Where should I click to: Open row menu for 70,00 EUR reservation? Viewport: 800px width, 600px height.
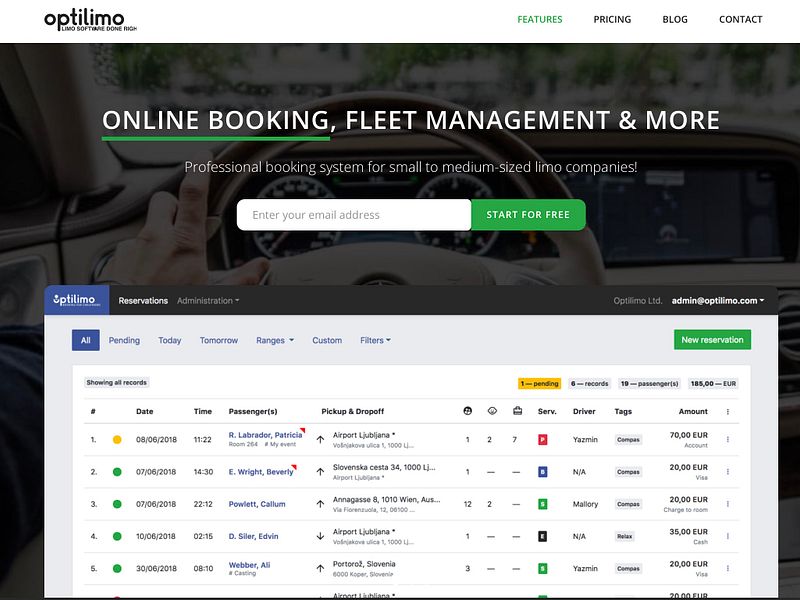(x=728, y=439)
